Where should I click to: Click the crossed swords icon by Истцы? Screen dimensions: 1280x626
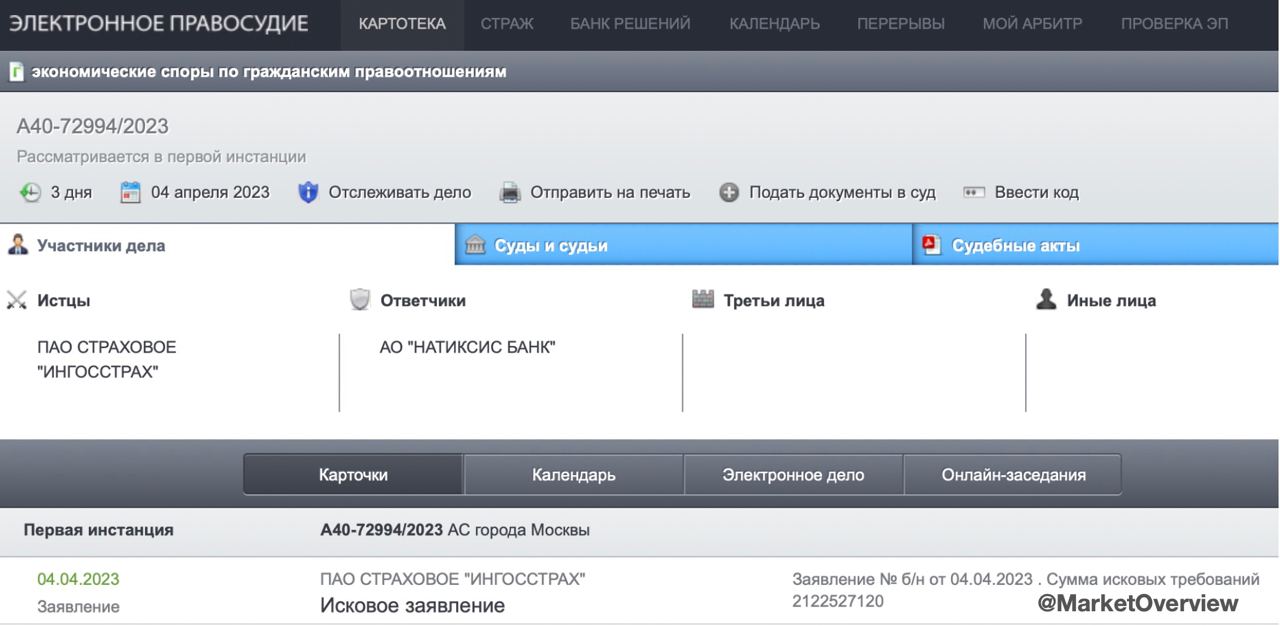16,300
